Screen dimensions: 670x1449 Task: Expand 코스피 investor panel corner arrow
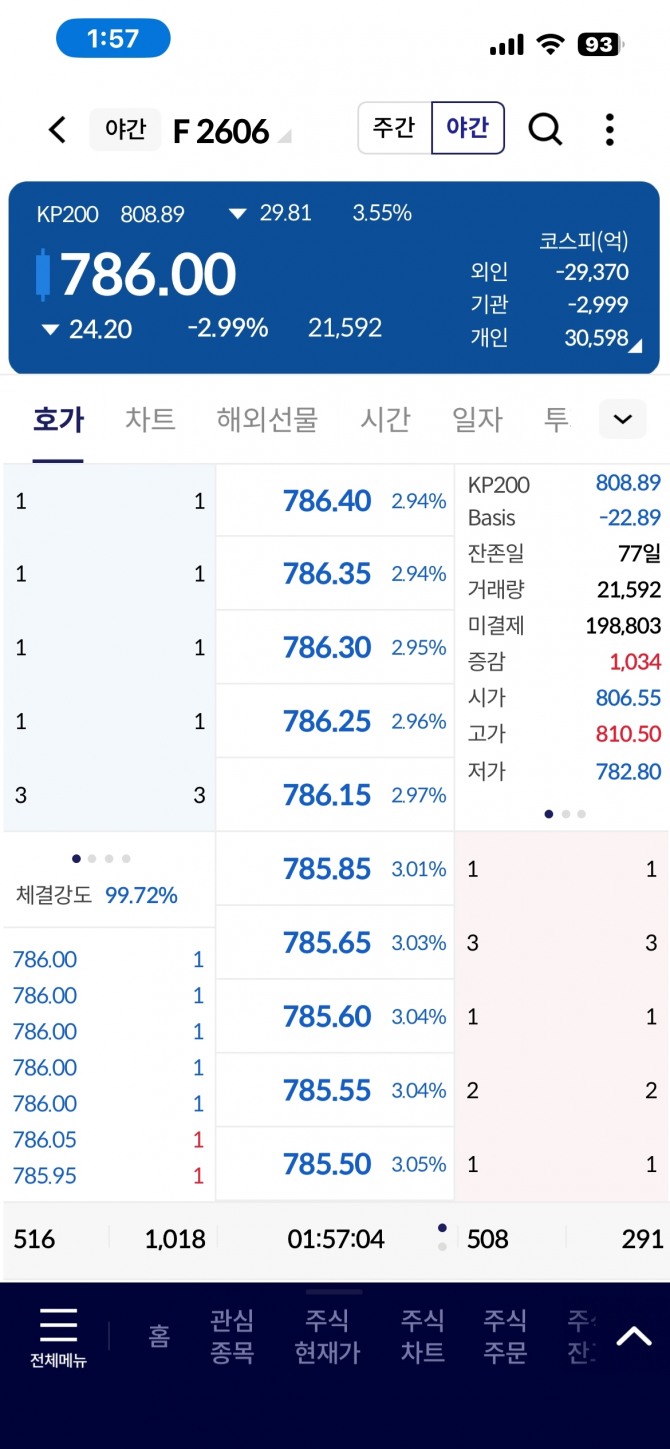coord(635,346)
